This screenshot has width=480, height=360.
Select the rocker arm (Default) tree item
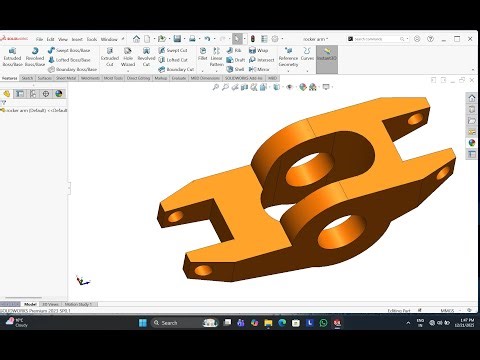pyautogui.click(x=34, y=110)
